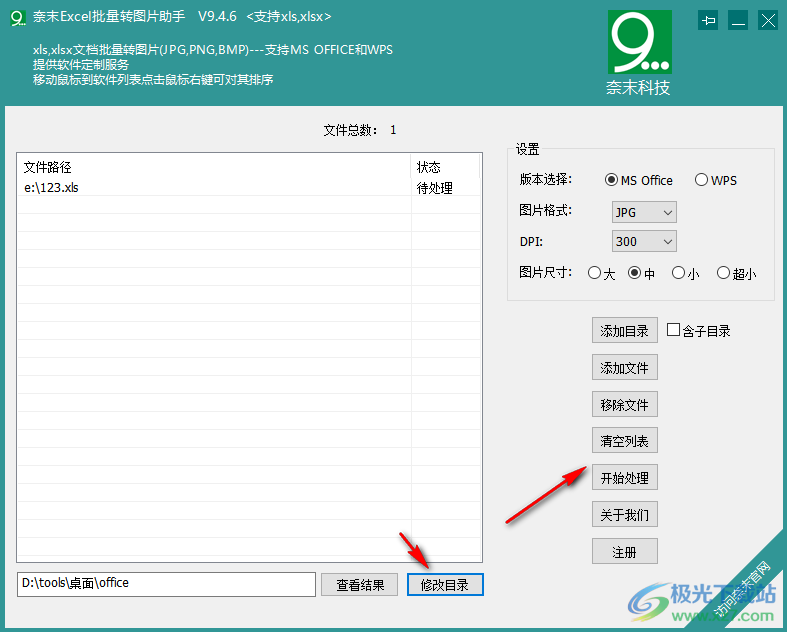Choose 小 image size option
The width and height of the screenshot is (787, 632).
tap(686, 273)
